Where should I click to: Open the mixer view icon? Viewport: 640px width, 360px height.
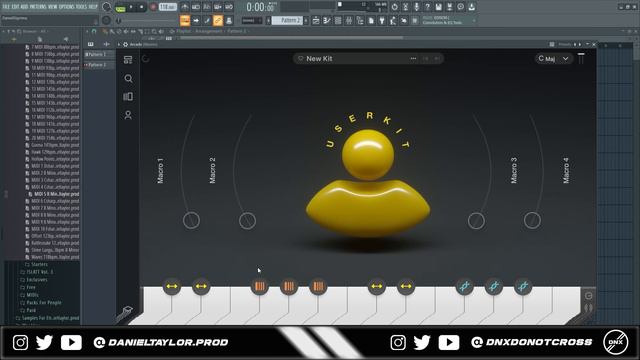[x=349, y=20]
